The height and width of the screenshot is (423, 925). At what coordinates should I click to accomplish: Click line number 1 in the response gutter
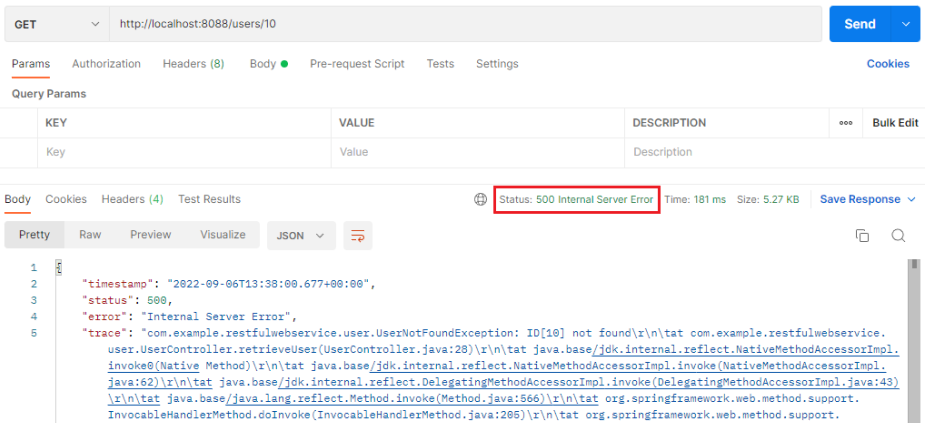[x=34, y=268]
